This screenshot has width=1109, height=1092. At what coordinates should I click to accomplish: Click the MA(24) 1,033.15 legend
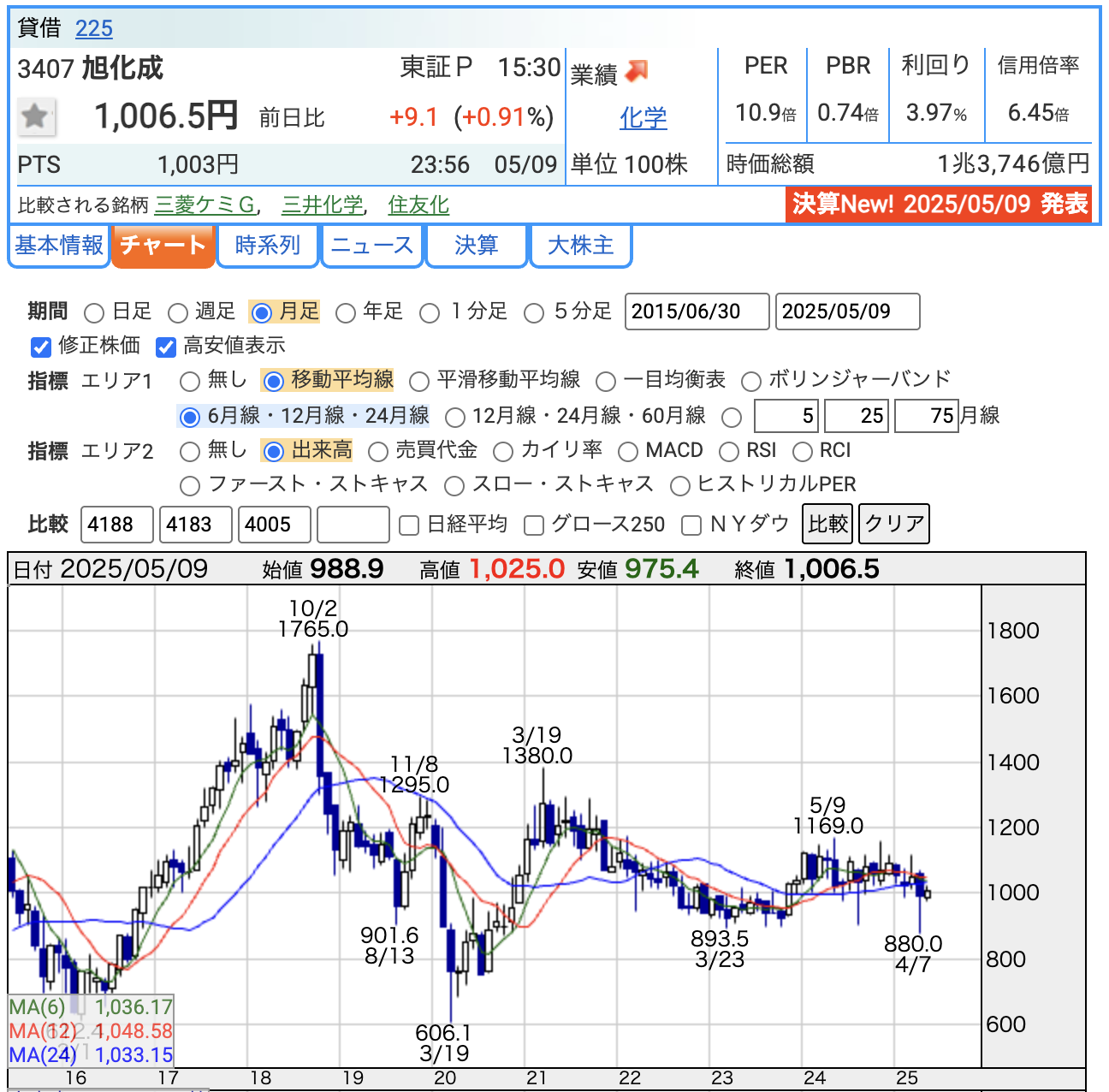tap(91, 1055)
